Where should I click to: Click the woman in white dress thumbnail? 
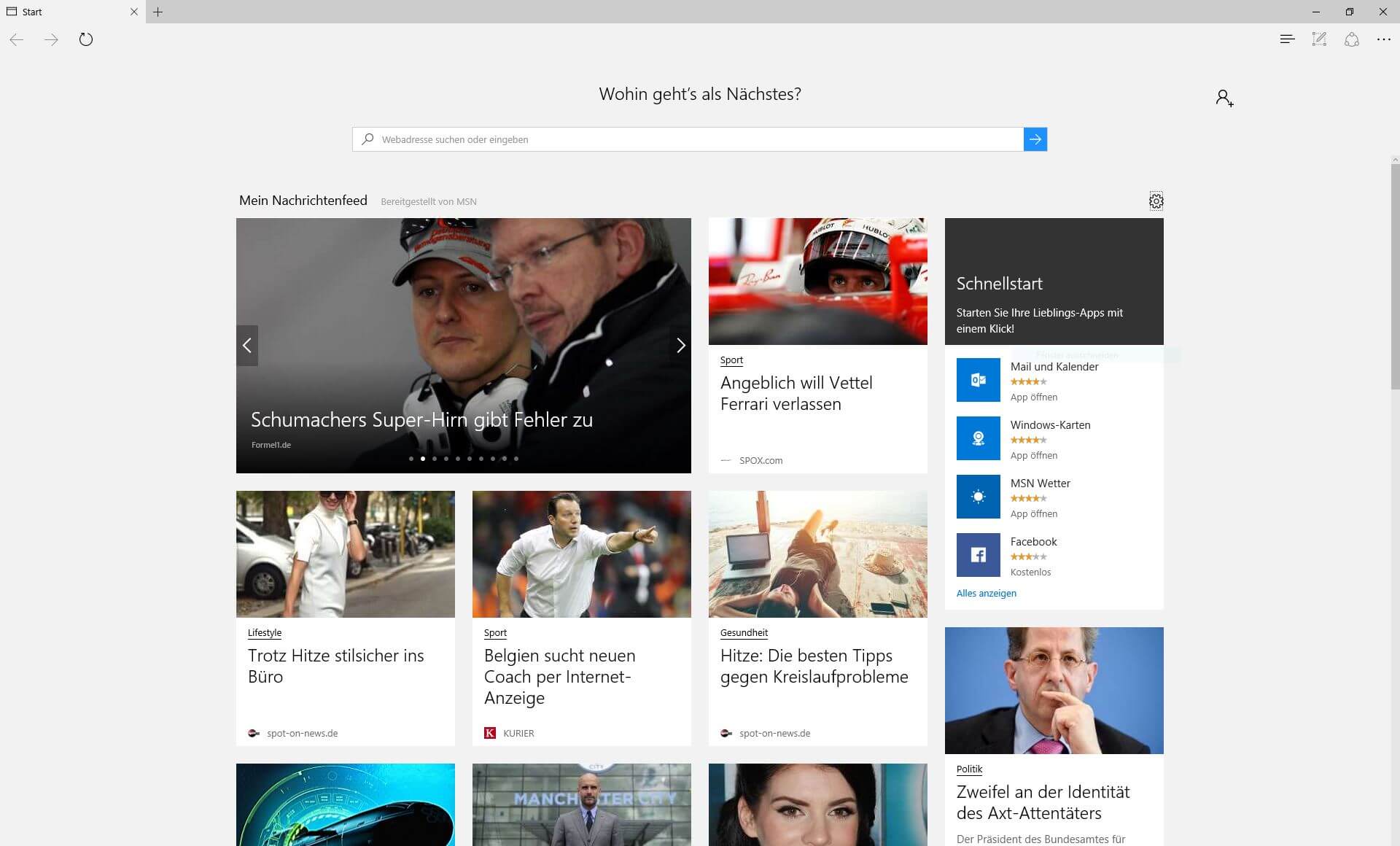pyautogui.click(x=346, y=554)
